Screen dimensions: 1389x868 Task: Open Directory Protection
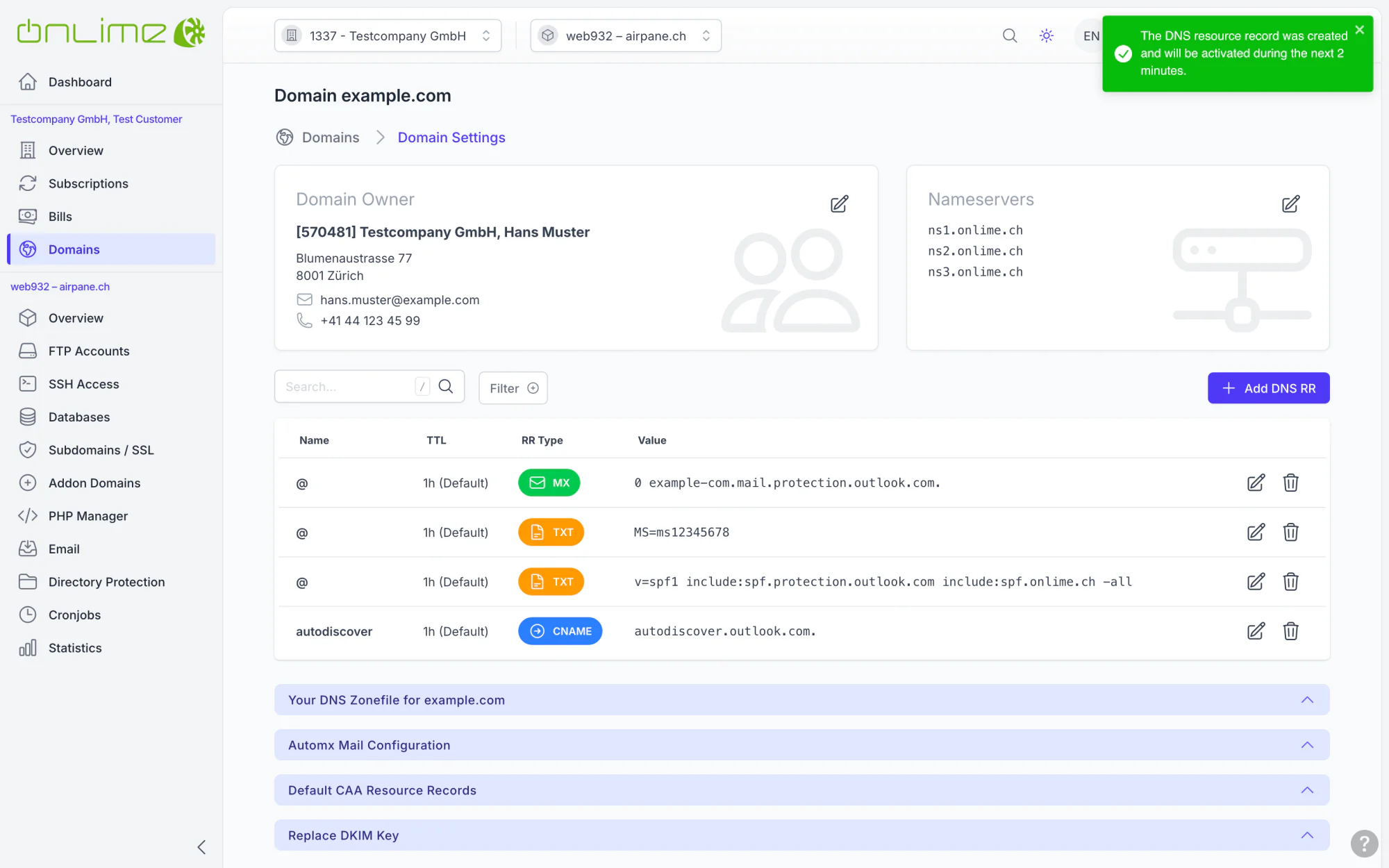[x=111, y=582]
